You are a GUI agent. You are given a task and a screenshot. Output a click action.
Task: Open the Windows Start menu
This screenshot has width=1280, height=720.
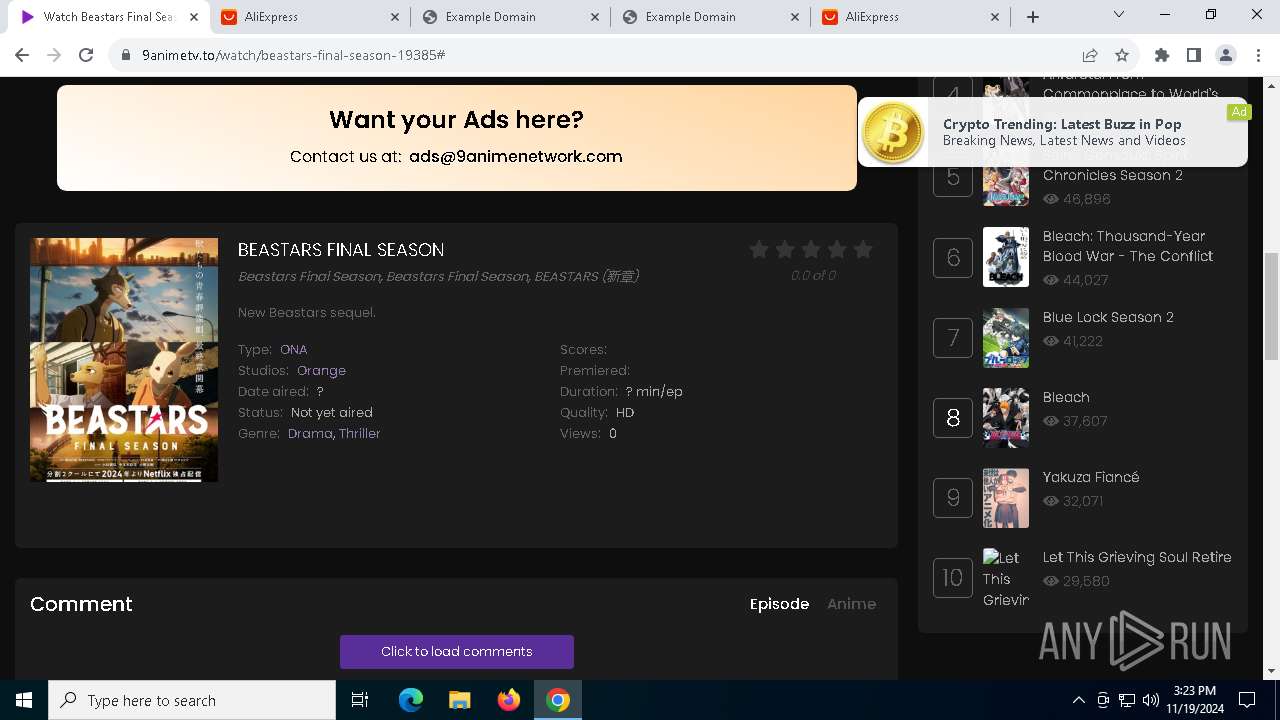click(24, 700)
